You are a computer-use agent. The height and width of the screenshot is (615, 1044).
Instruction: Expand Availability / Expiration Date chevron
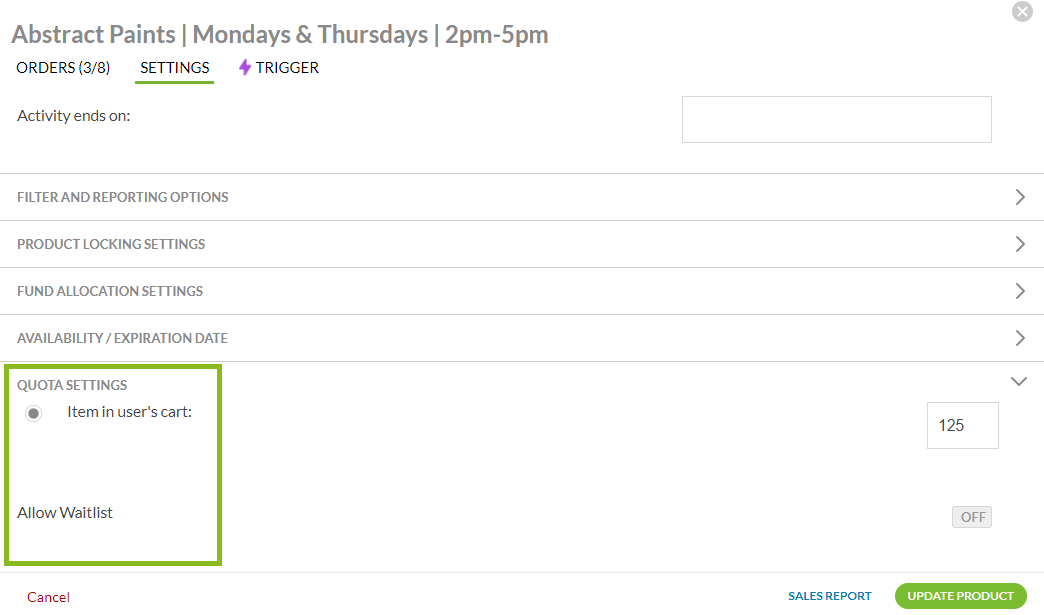coord(1020,338)
